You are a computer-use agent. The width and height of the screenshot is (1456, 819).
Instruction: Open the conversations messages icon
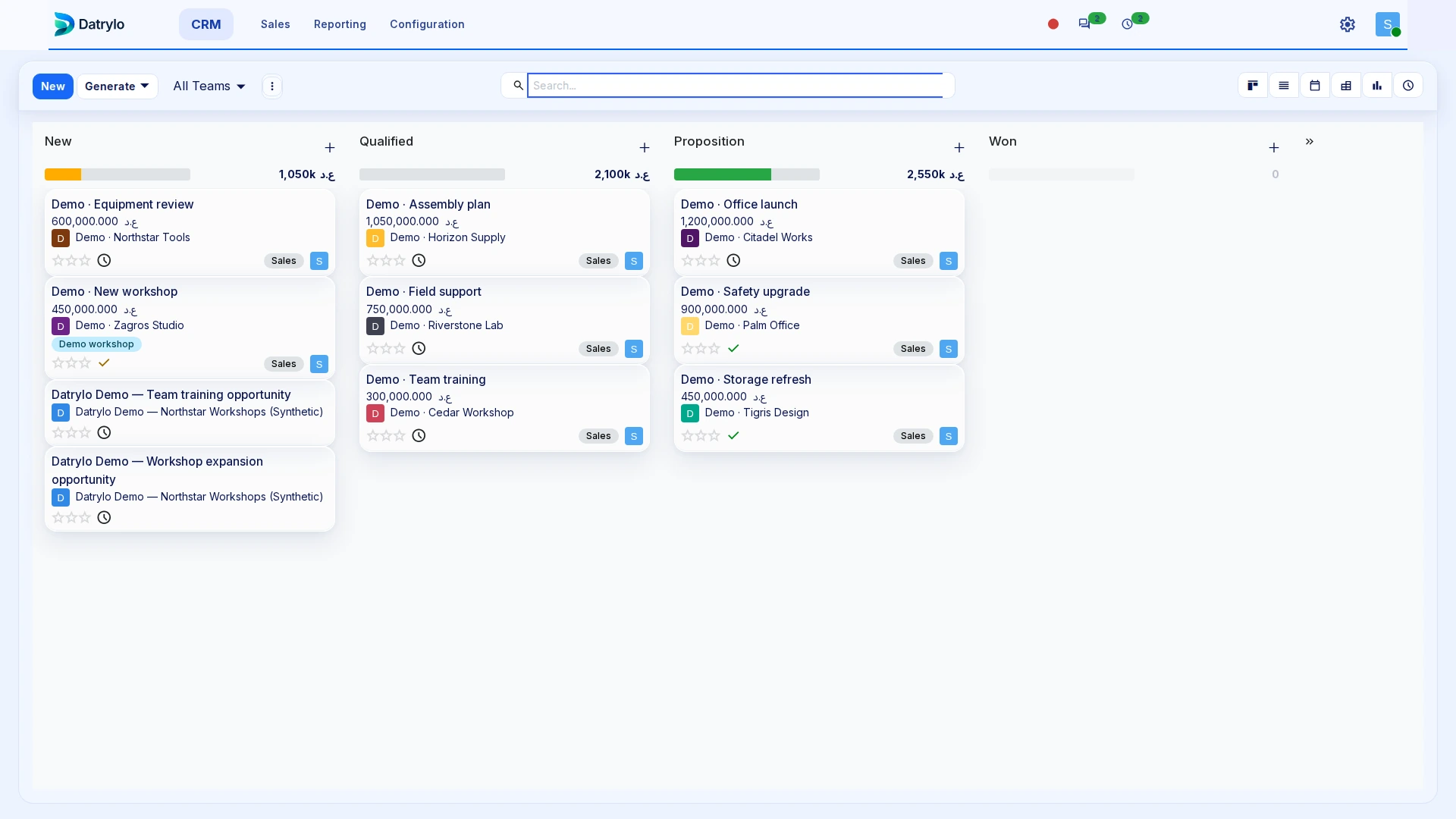(1084, 24)
